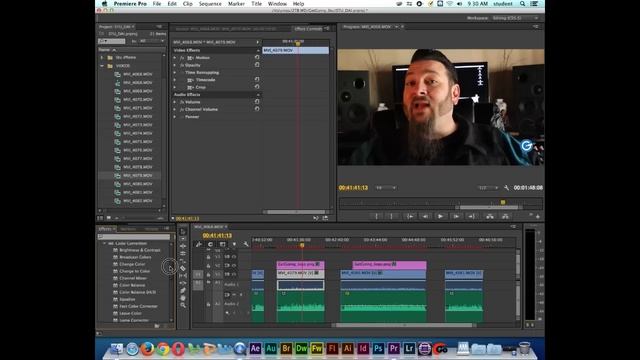
Task: Select the Rolling Edit tool
Action: click(x=183, y=253)
